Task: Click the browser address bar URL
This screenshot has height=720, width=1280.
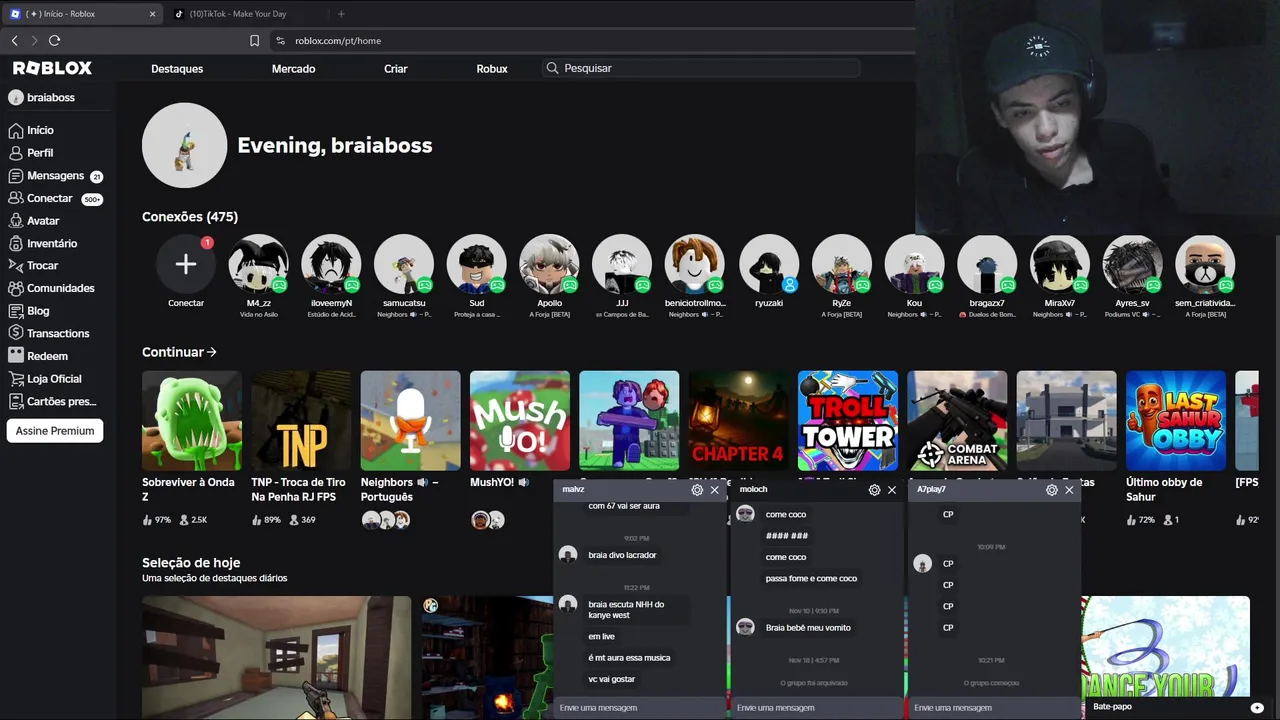Action: pyautogui.click(x=338, y=41)
